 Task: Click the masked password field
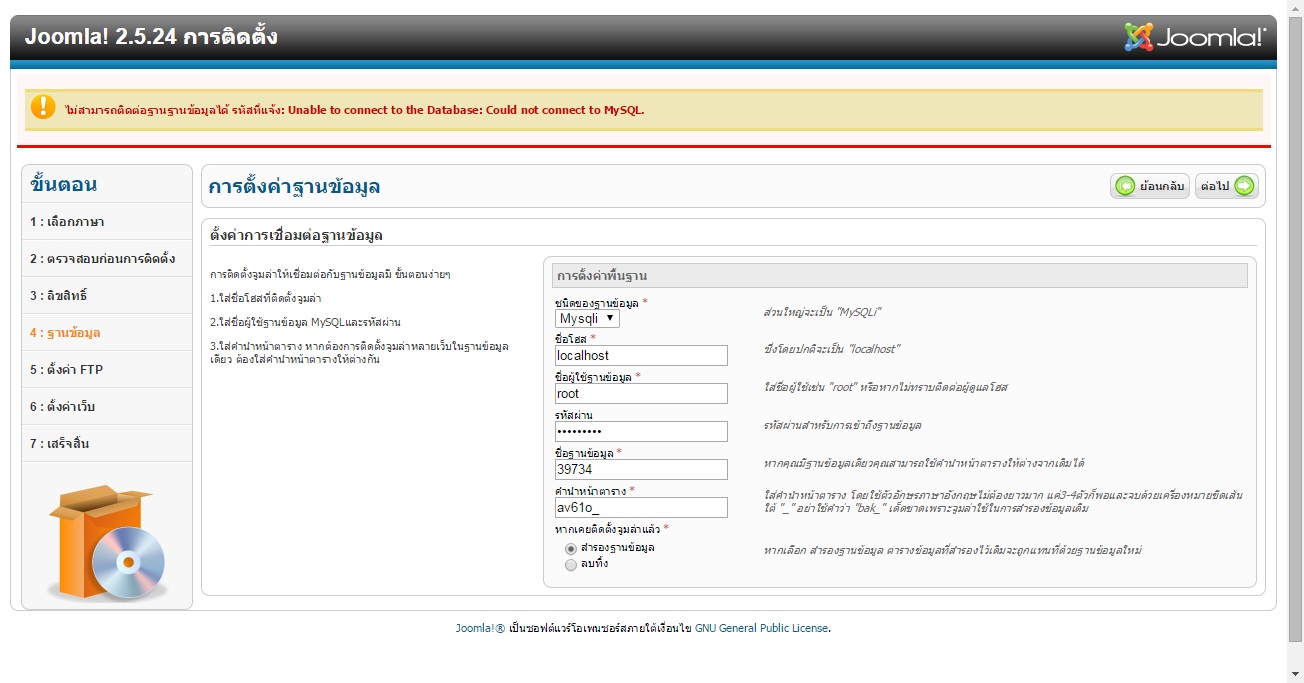641,431
